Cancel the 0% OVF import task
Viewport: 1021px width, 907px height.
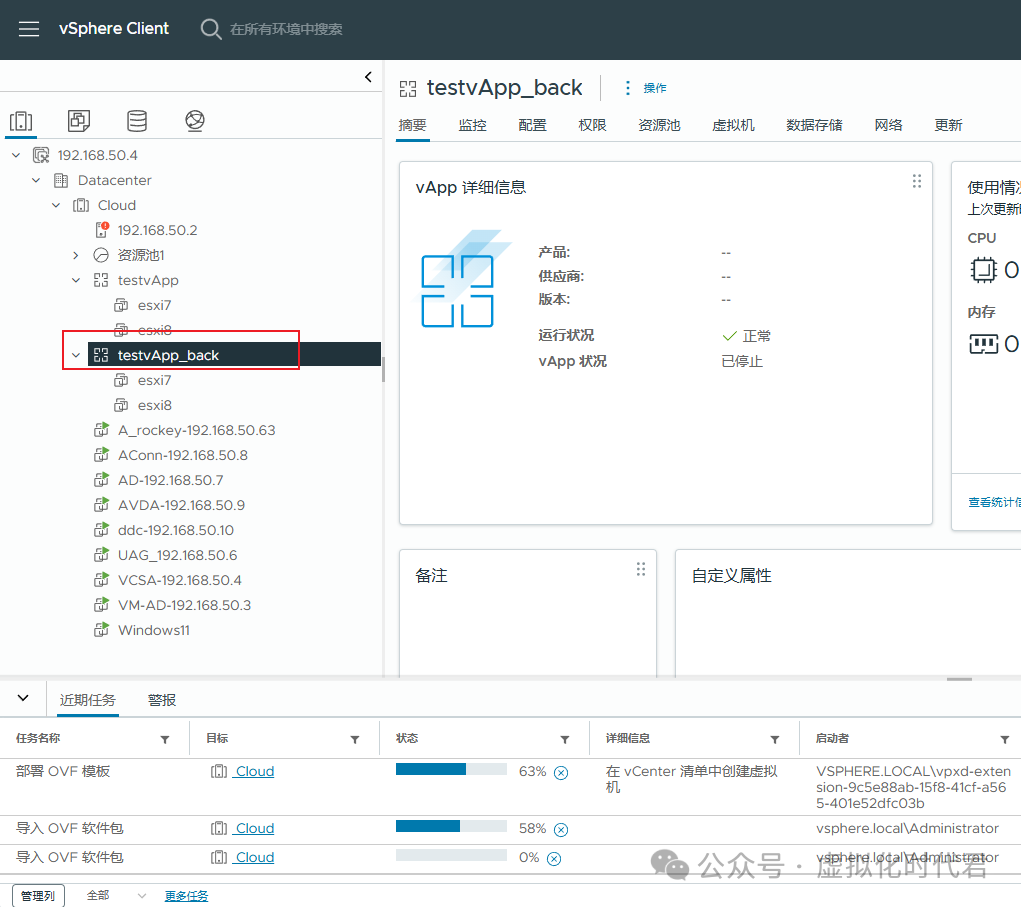[x=553, y=859]
